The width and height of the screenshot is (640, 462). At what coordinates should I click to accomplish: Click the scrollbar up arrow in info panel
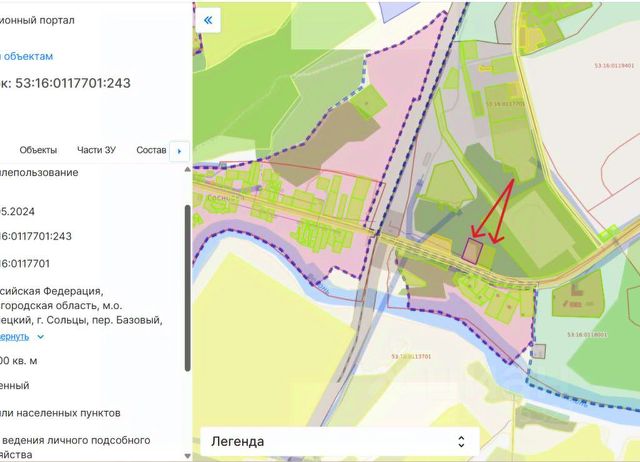point(188,169)
